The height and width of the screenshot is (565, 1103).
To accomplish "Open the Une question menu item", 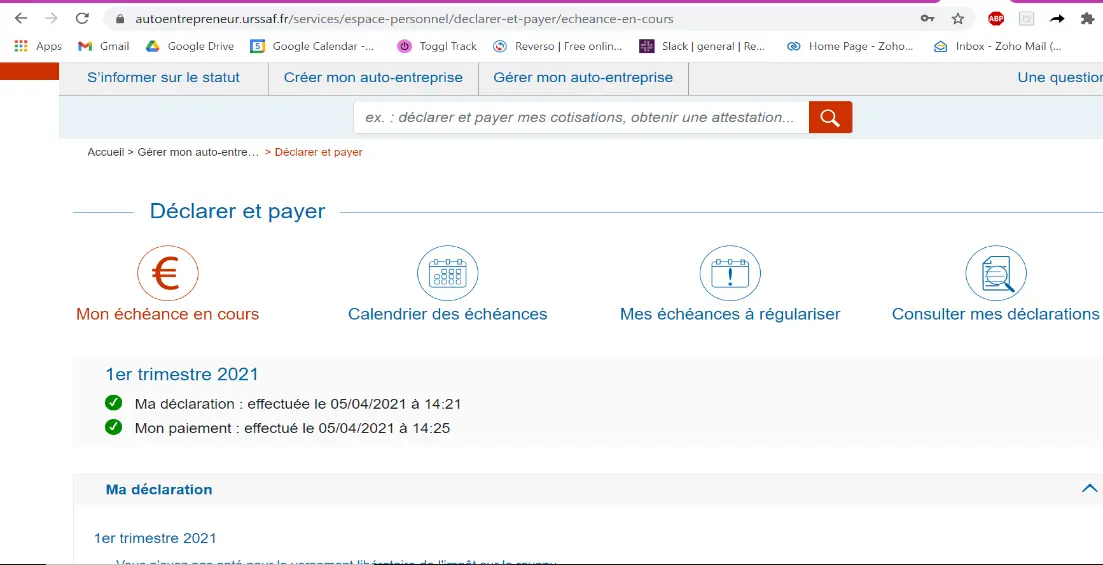I will click(1060, 77).
